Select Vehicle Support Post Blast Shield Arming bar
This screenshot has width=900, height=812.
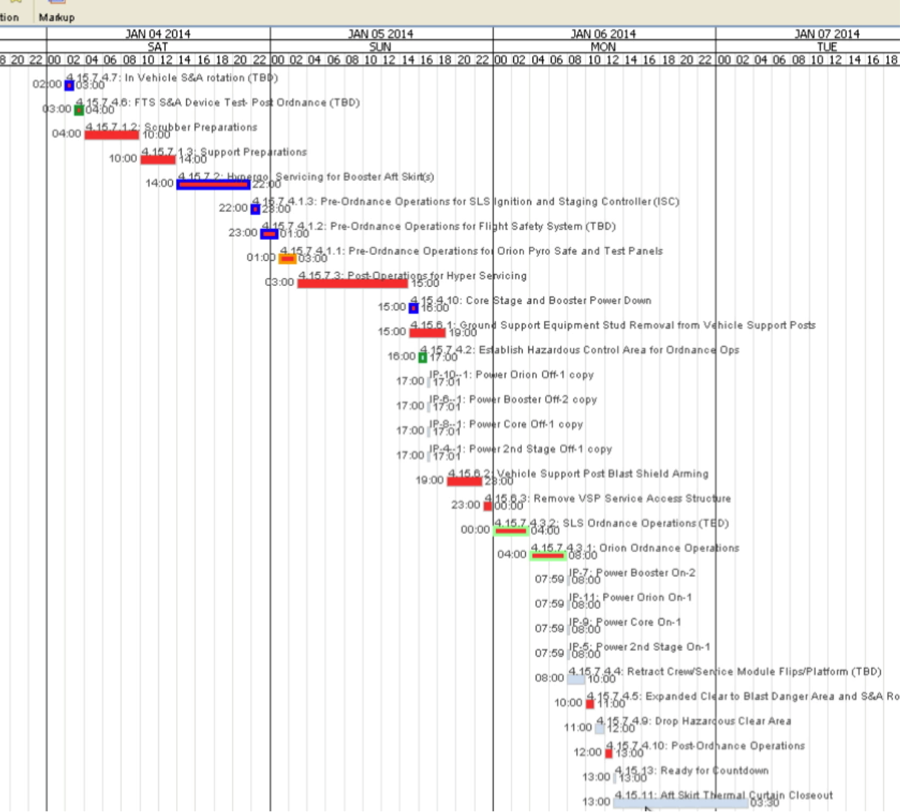tap(464, 481)
